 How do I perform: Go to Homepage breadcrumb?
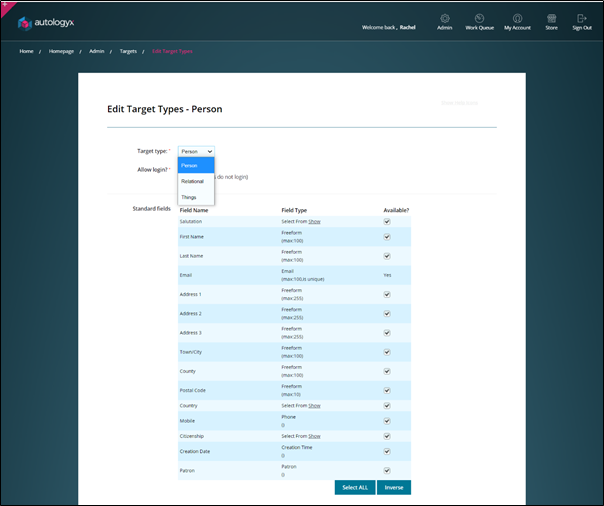point(61,51)
